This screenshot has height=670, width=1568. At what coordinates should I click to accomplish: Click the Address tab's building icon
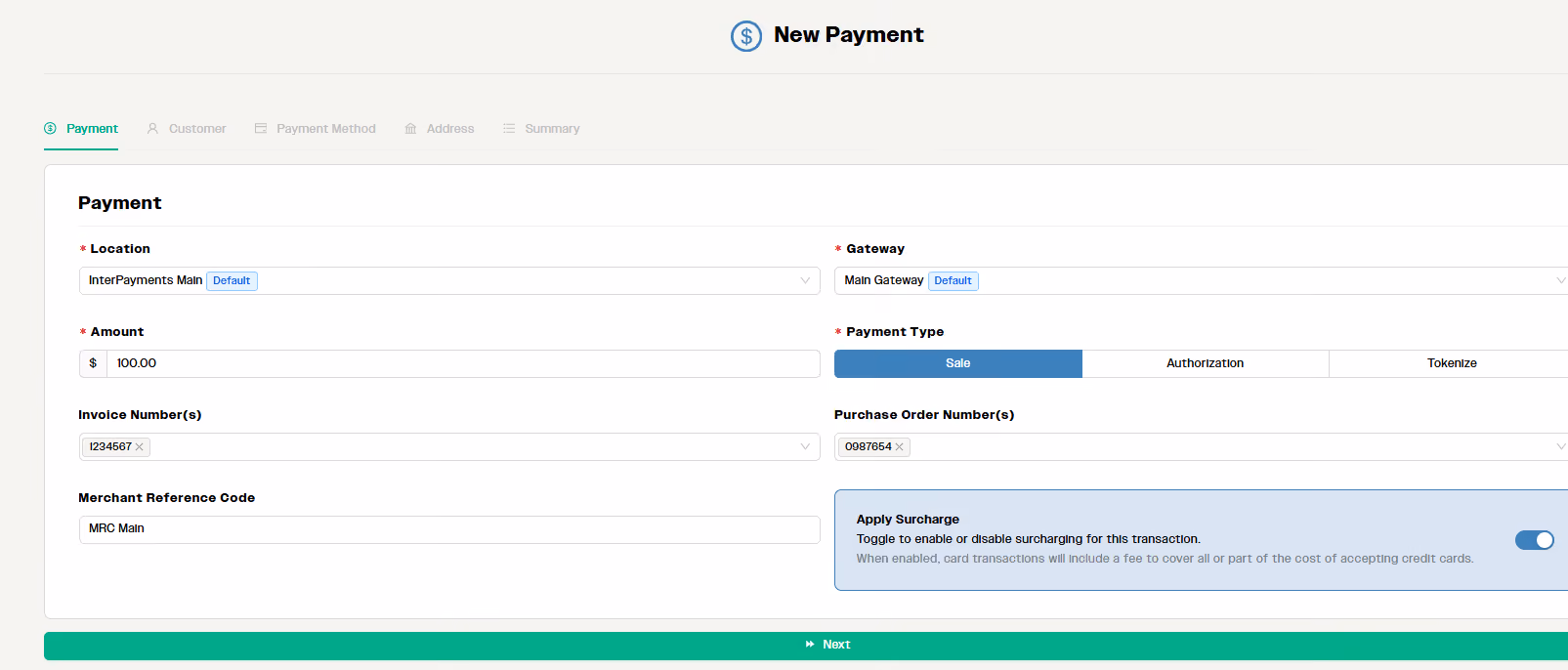point(410,128)
